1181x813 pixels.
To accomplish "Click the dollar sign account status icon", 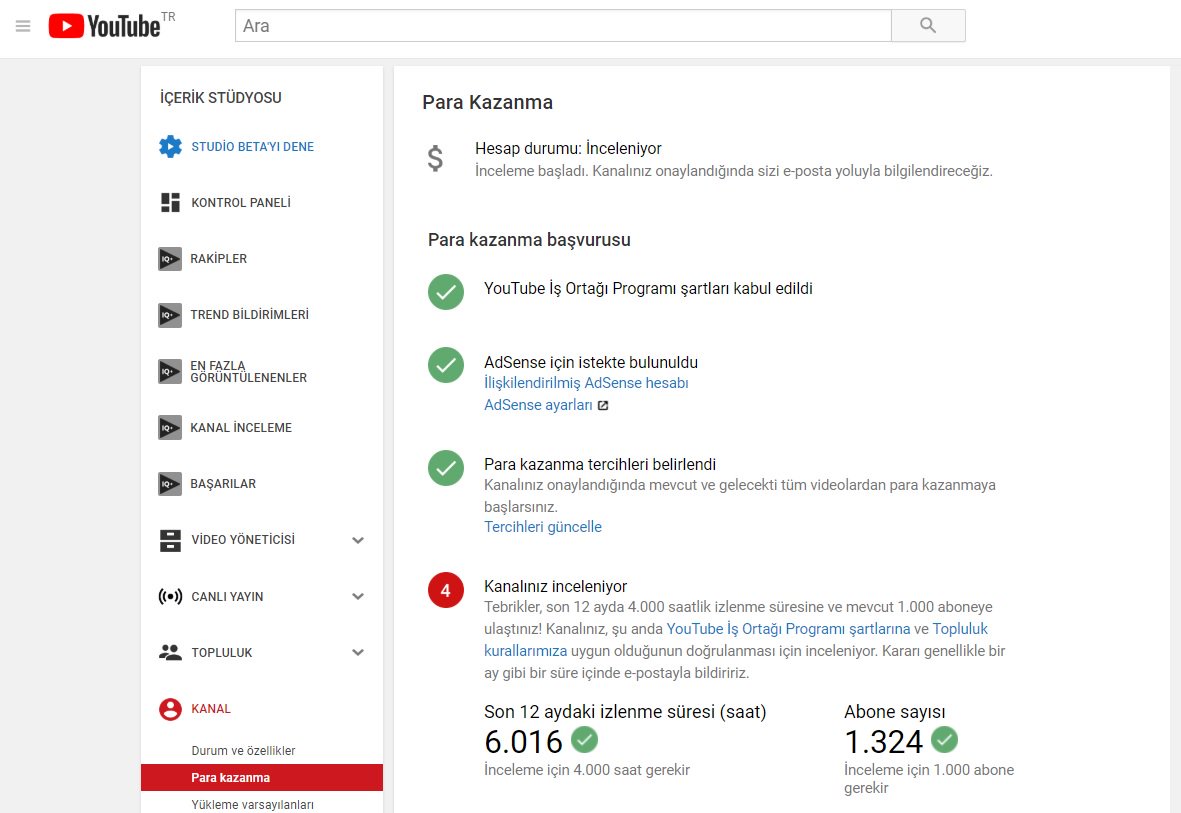I will pos(435,159).
